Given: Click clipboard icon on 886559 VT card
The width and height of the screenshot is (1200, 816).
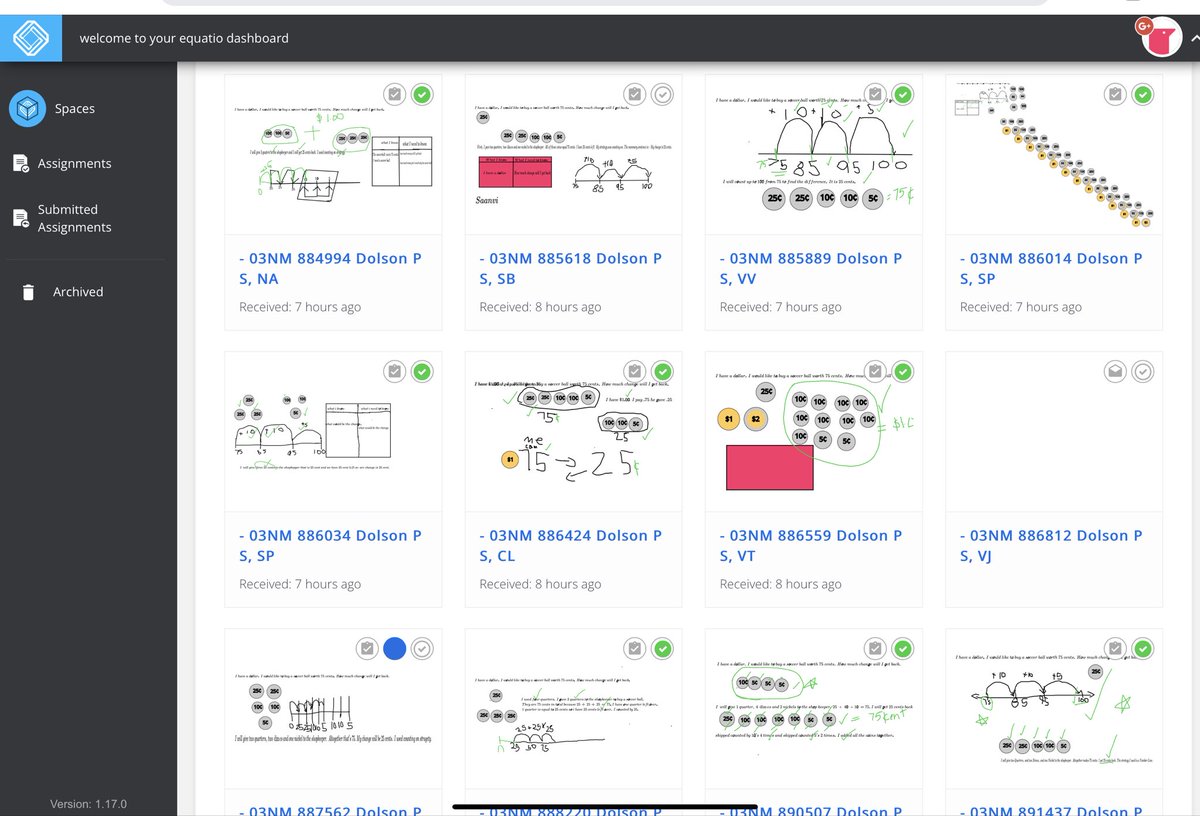Looking at the screenshot, I should [x=875, y=372].
